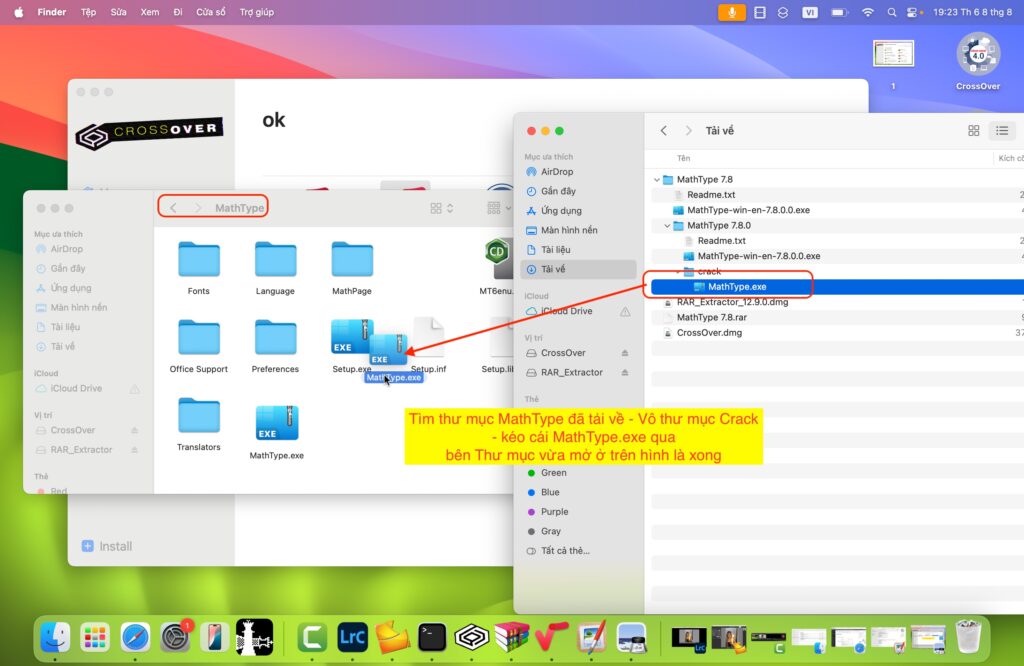
Task: Collapse the MathType 7.8 folder tree
Action: (x=657, y=180)
